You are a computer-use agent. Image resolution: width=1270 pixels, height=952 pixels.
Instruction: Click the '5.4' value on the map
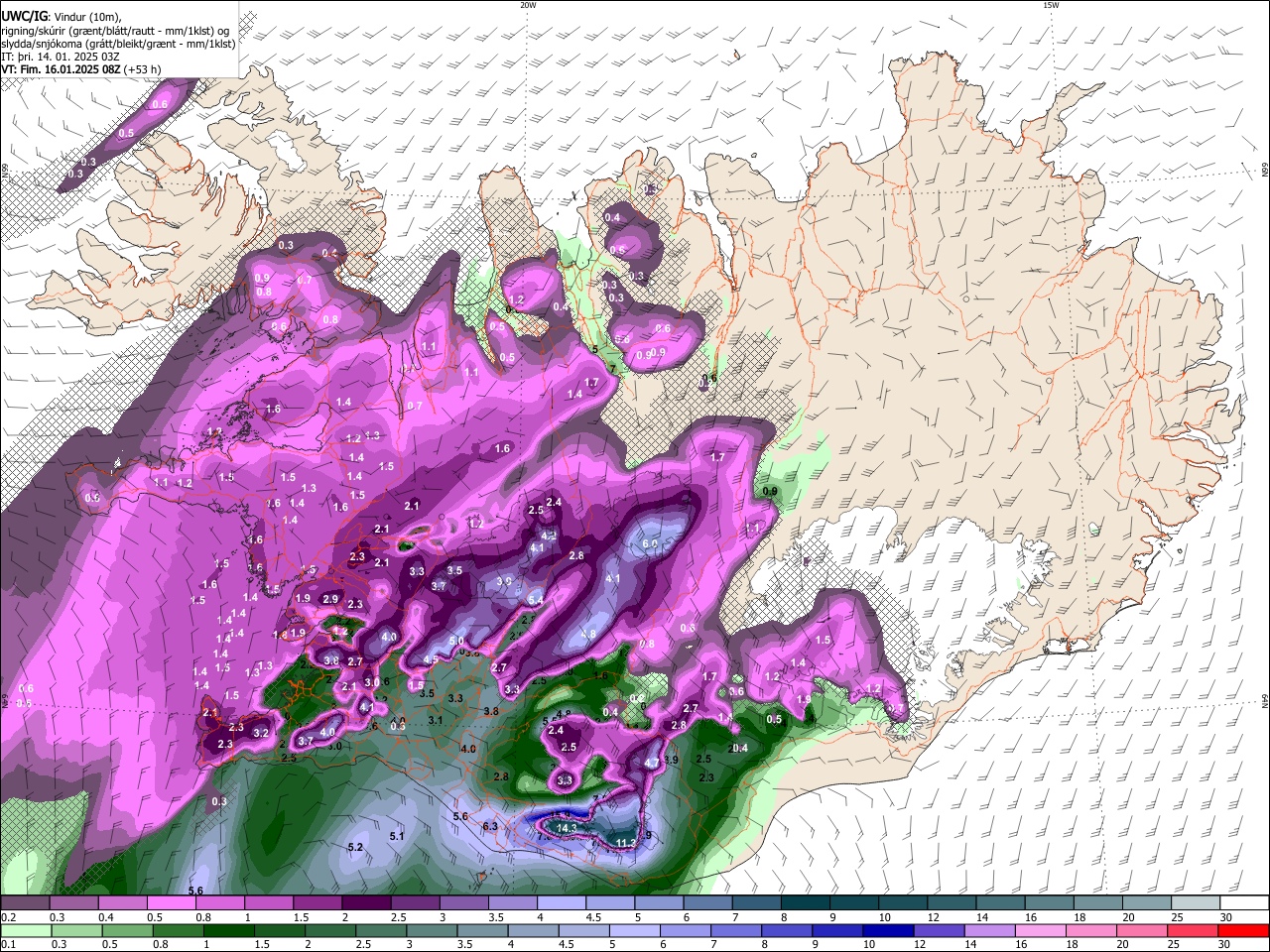pyautogui.click(x=536, y=600)
